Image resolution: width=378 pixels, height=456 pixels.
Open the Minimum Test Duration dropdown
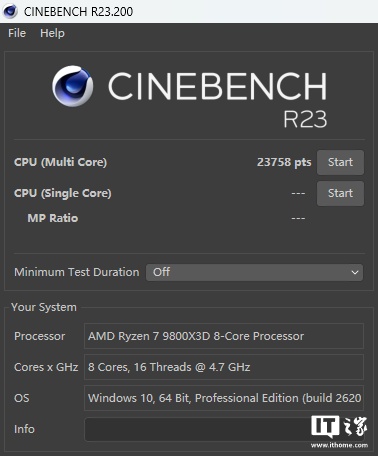tap(254, 272)
